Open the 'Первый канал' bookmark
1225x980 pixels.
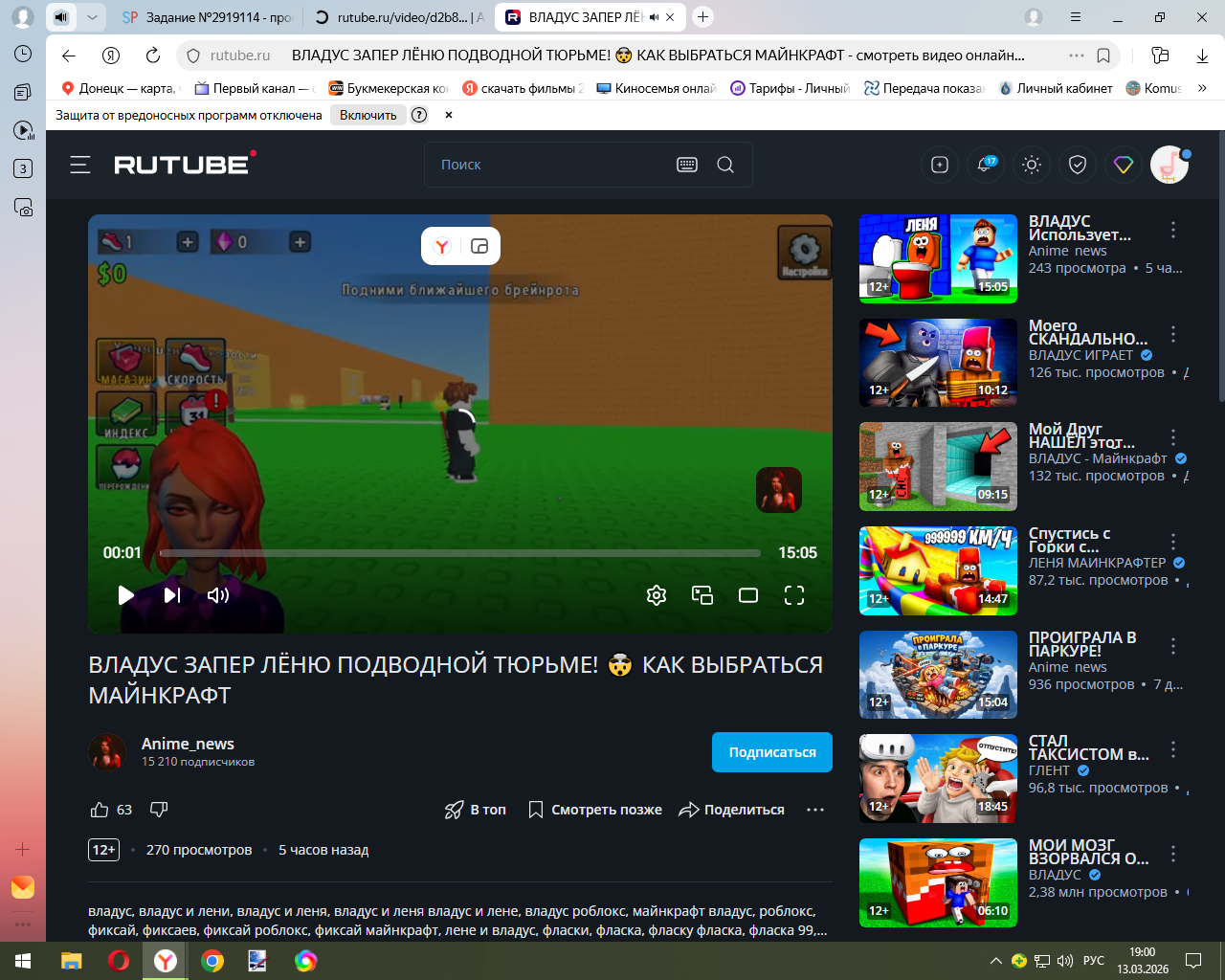255,88
